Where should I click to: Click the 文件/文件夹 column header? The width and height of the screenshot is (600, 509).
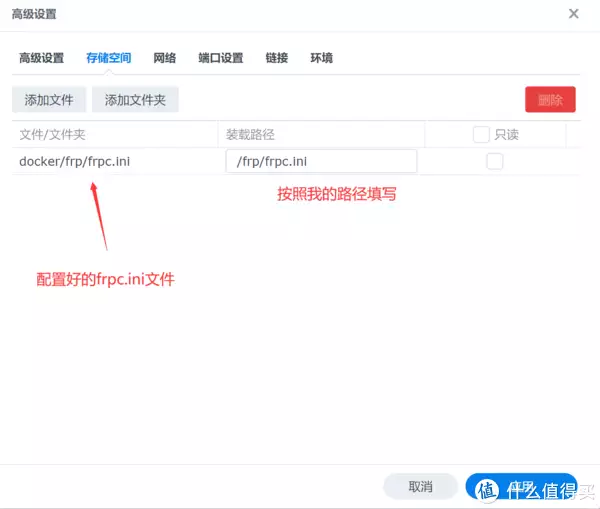tap(115, 134)
